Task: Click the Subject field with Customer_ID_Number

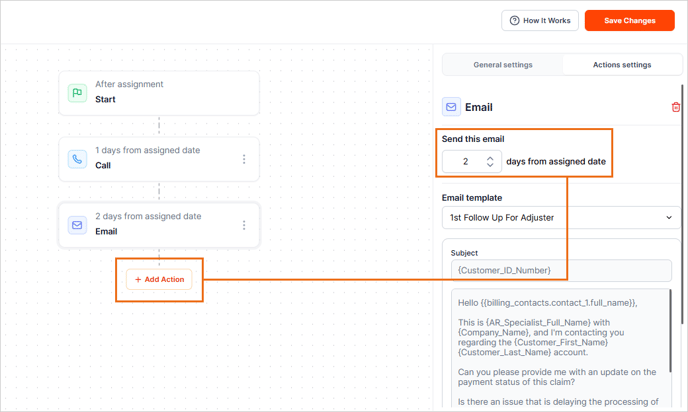Action: (x=561, y=270)
